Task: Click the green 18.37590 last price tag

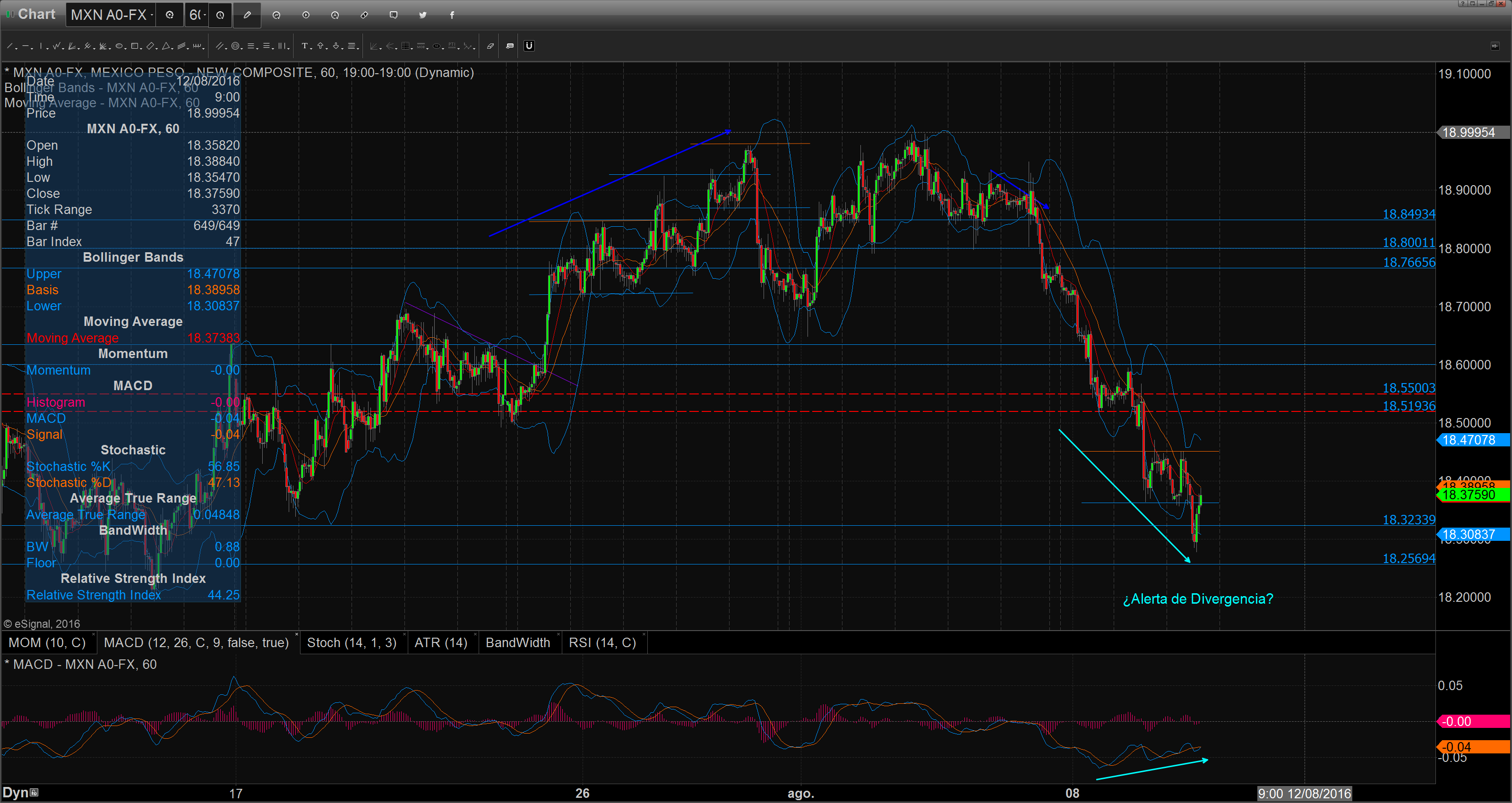Action: 1473,495
